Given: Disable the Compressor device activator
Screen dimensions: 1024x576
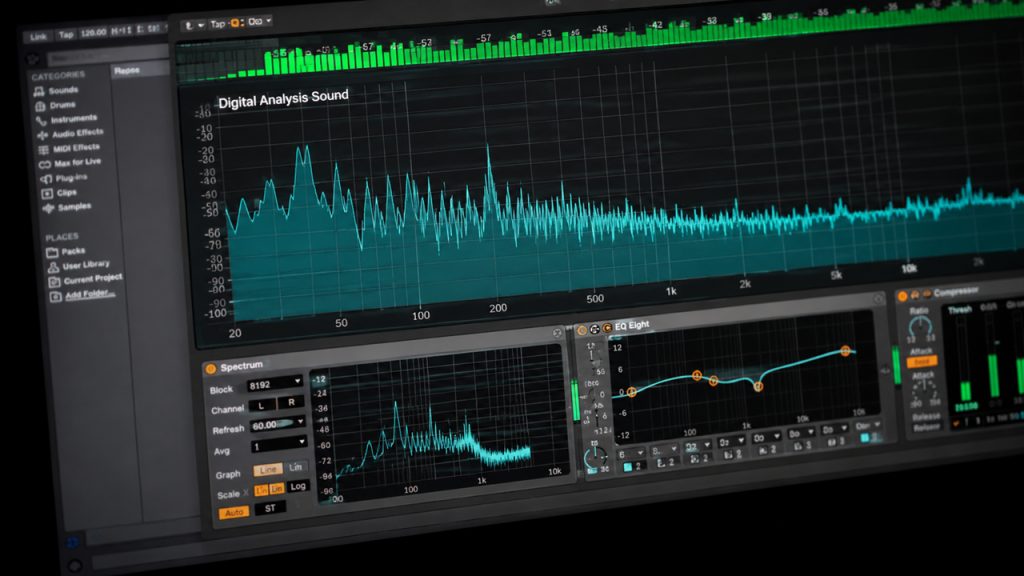Looking at the screenshot, I should (903, 296).
